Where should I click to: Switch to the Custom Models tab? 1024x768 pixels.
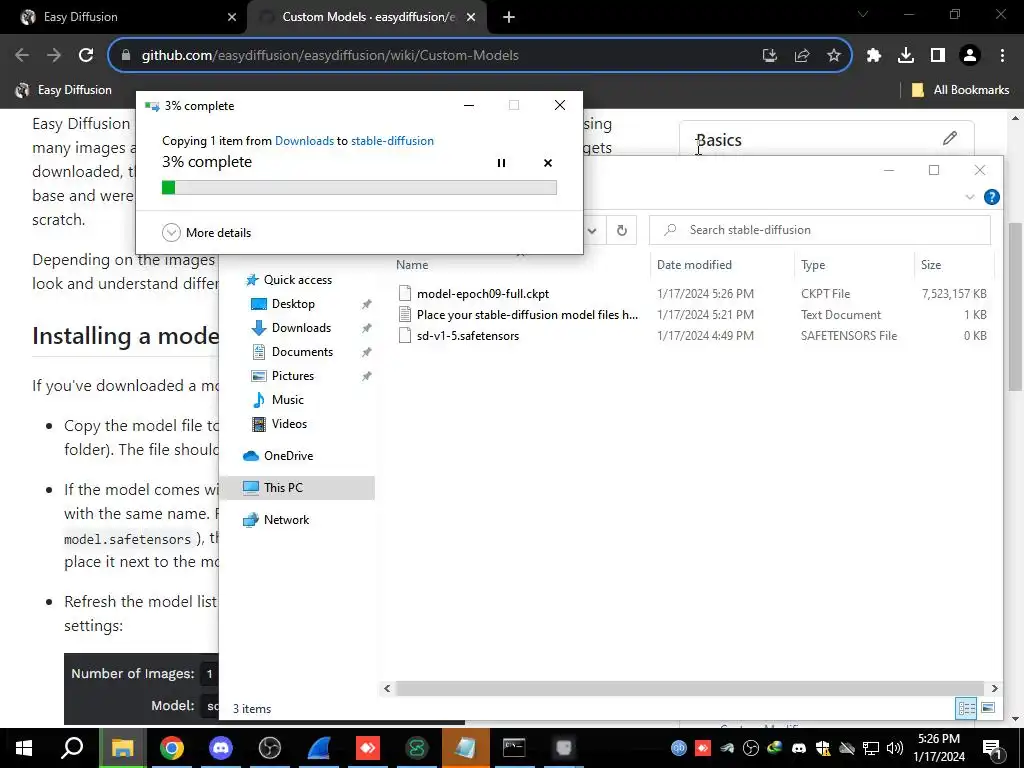[x=368, y=17]
